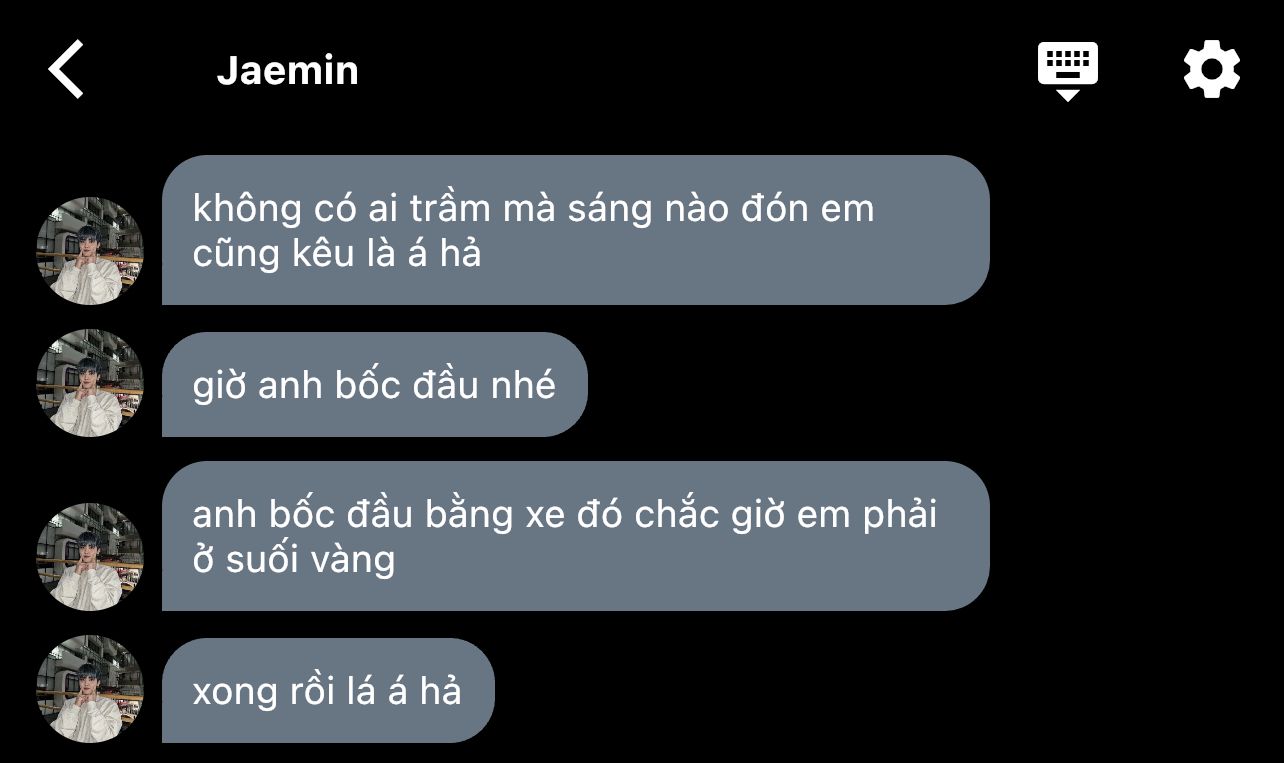Select the message 'xong rồi lá á hả'
Viewport: 1284px width, 763px height.
(328, 690)
